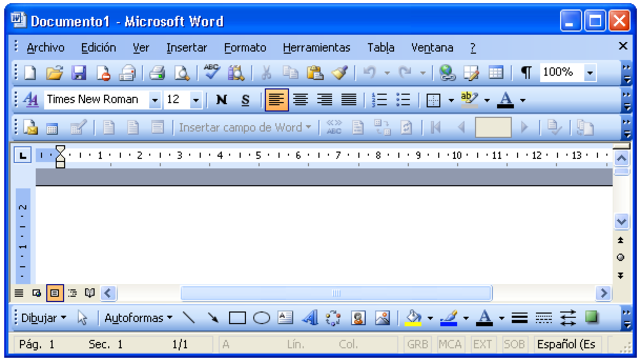The image size is (640, 362).
Task: Save the document with the floppy disk icon
Action: [79, 73]
